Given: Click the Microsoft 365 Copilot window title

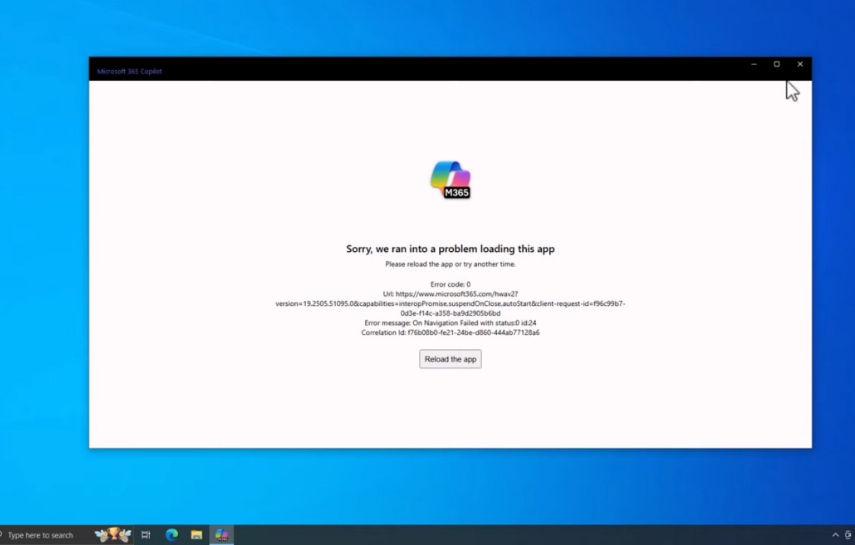Looking at the screenshot, I should [129, 71].
